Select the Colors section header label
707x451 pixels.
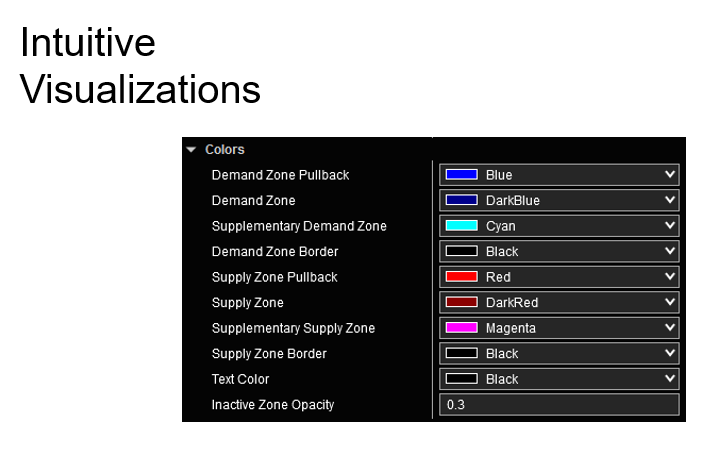225,150
